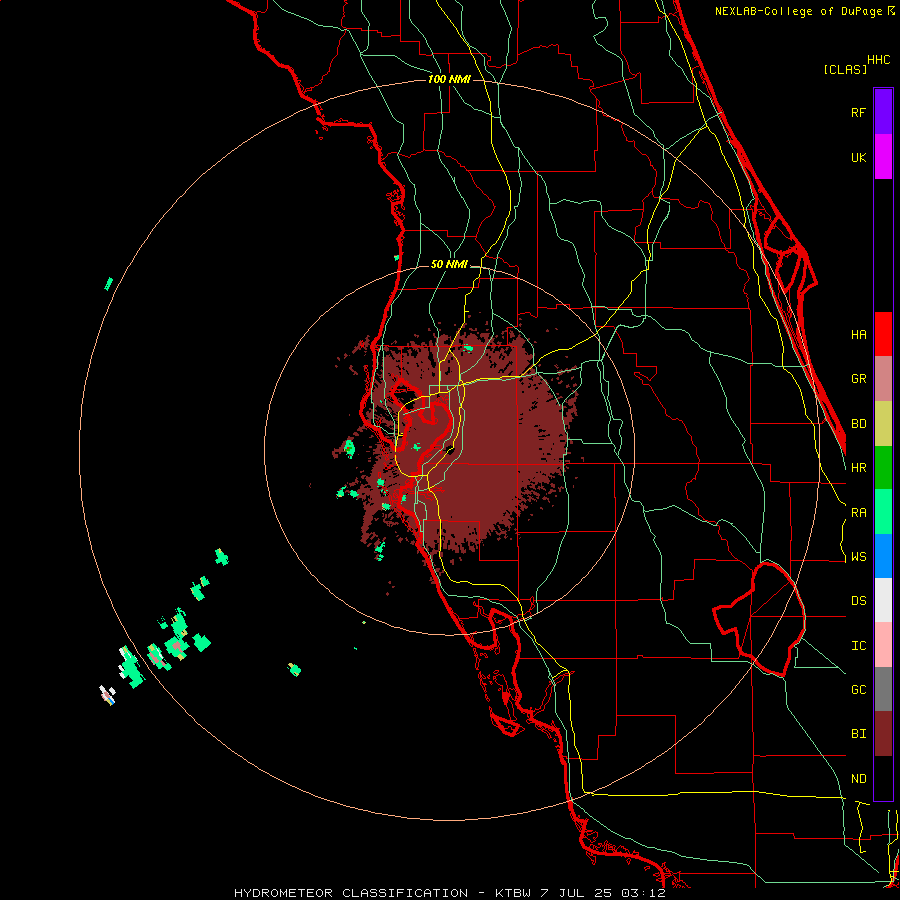Click the white DS legend color swatch

coord(883,600)
